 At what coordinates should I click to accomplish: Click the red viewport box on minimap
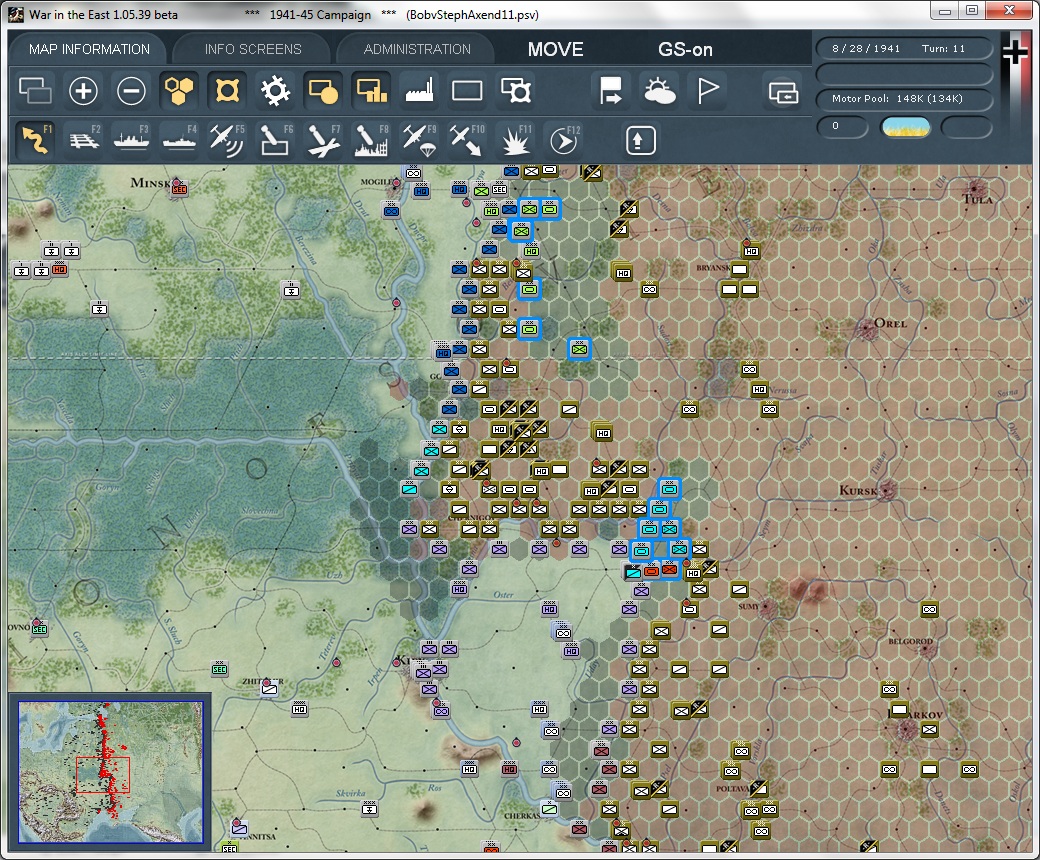103,774
